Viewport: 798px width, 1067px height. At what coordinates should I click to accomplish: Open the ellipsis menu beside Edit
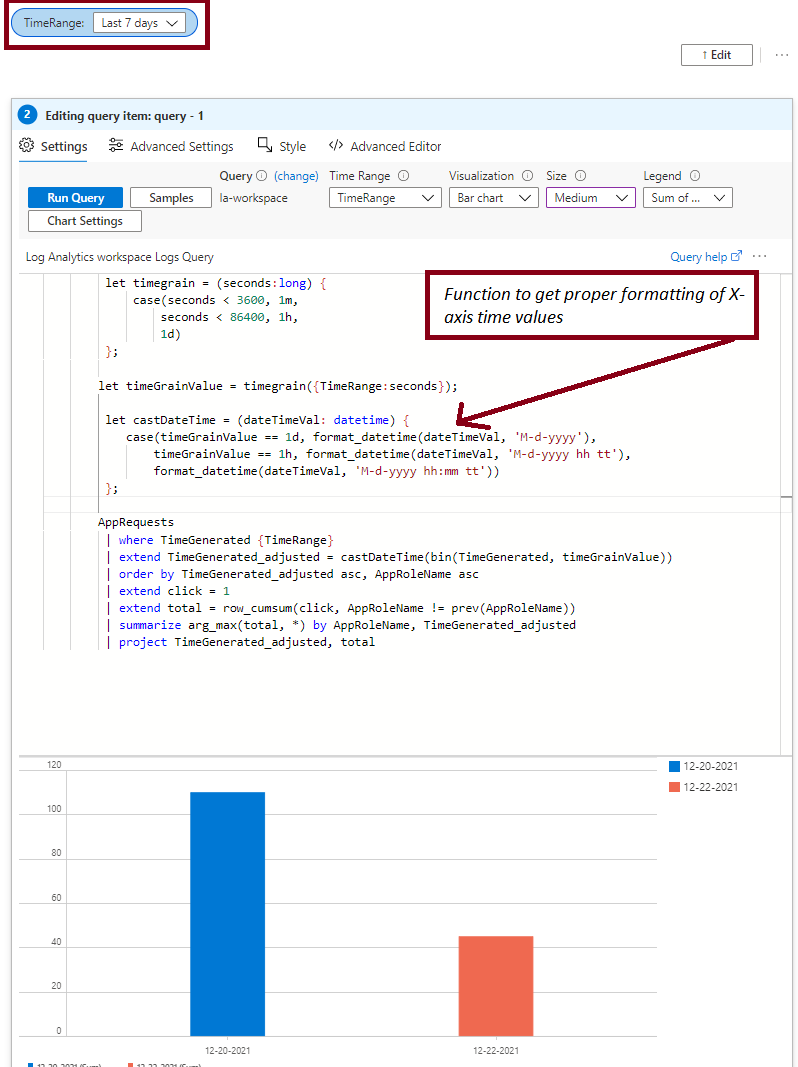click(782, 55)
